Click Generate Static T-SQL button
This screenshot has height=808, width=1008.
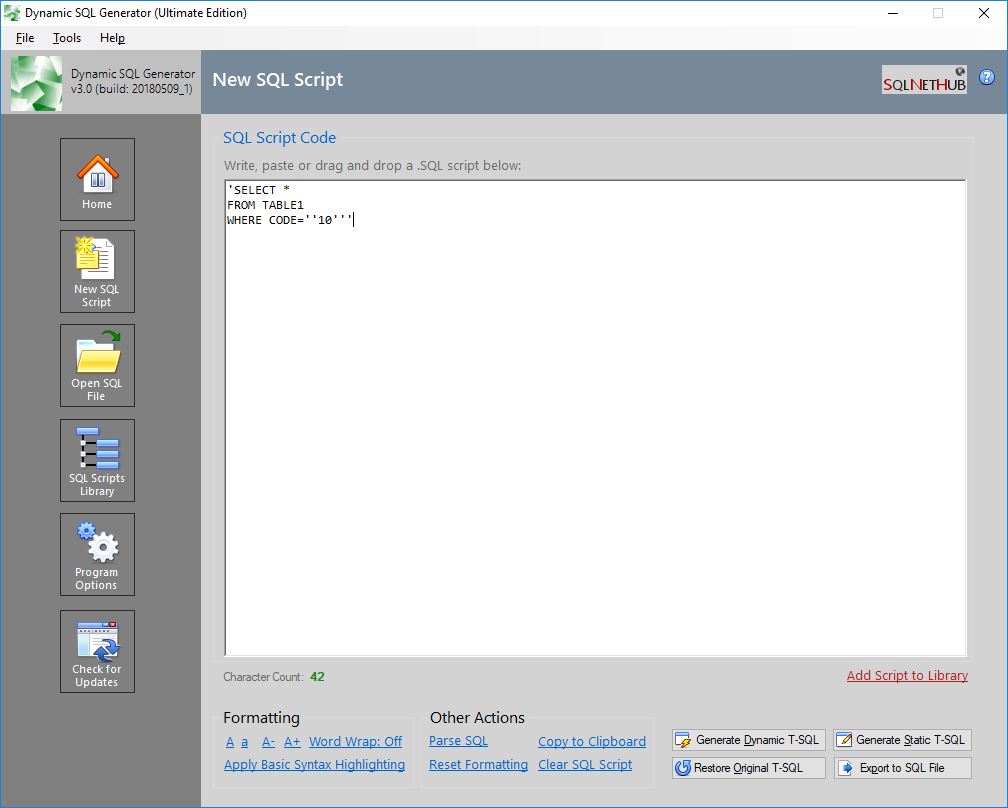pyautogui.click(x=903, y=740)
